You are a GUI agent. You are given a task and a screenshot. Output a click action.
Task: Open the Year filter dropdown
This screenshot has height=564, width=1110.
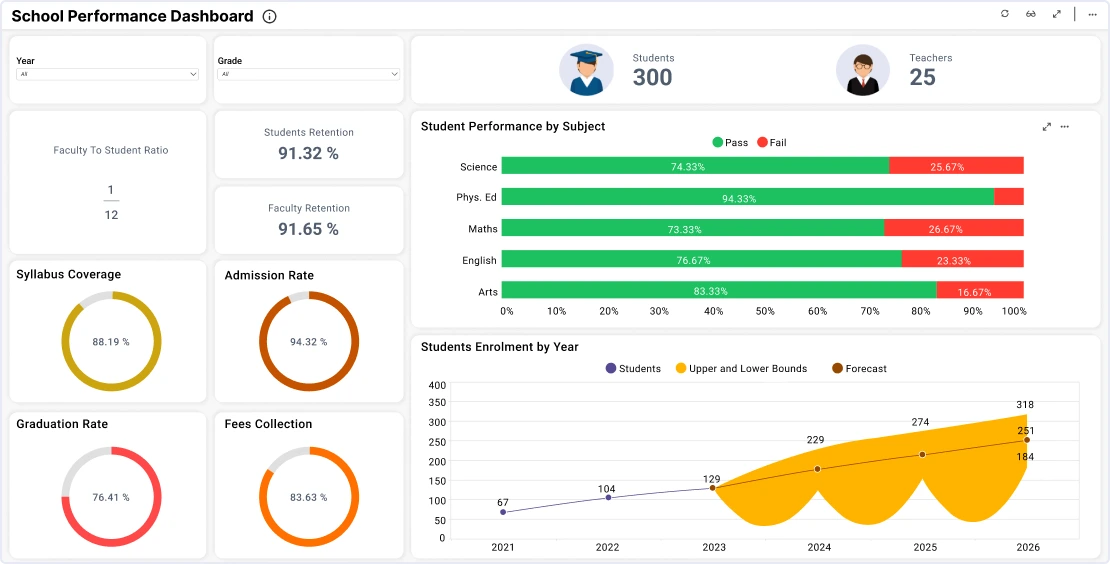108,74
